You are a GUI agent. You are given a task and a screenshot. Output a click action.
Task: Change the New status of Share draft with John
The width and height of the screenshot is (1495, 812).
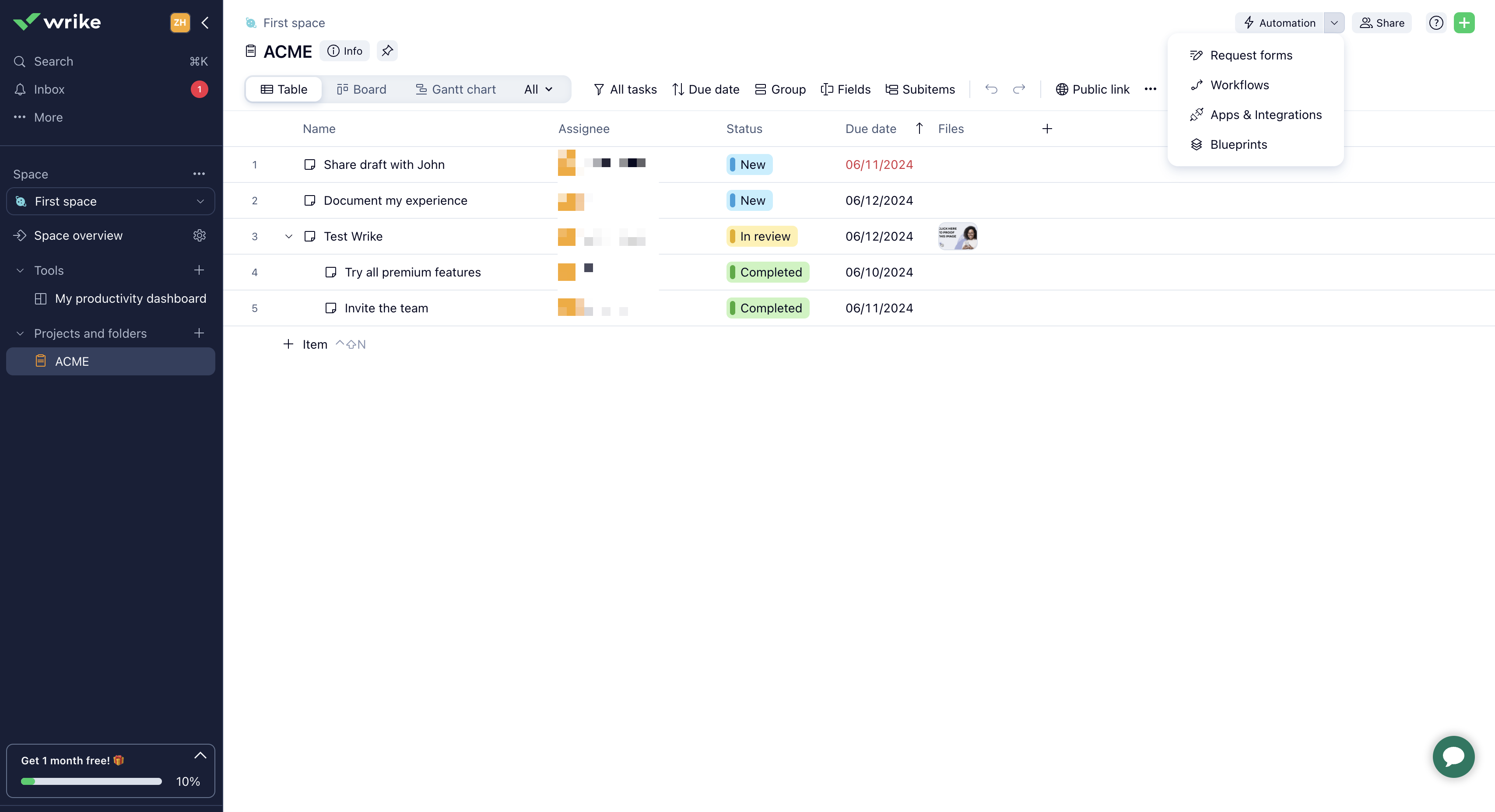pyautogui.click(x=749, y=165)
